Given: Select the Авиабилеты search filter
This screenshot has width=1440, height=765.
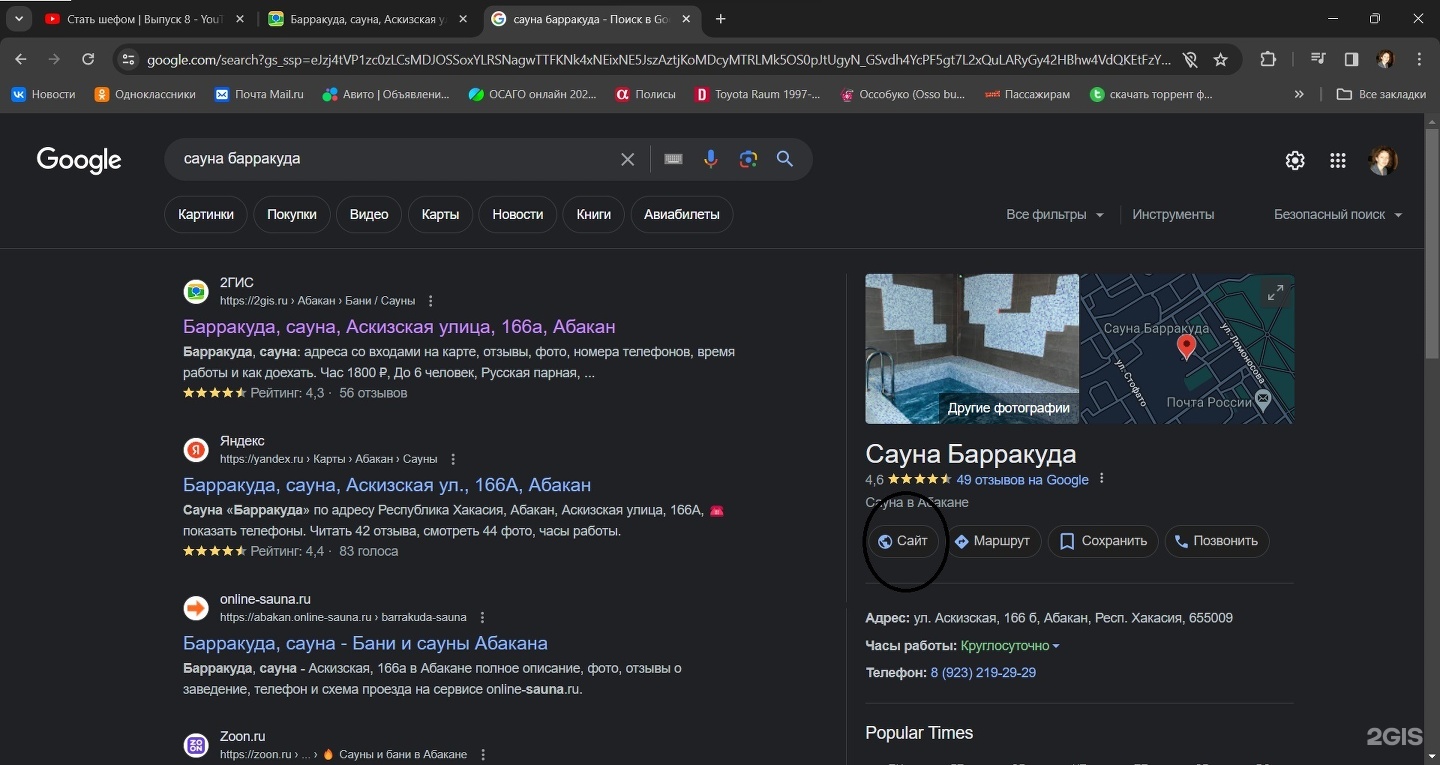Looking at the screenshot, I should (x=682, y=215).
